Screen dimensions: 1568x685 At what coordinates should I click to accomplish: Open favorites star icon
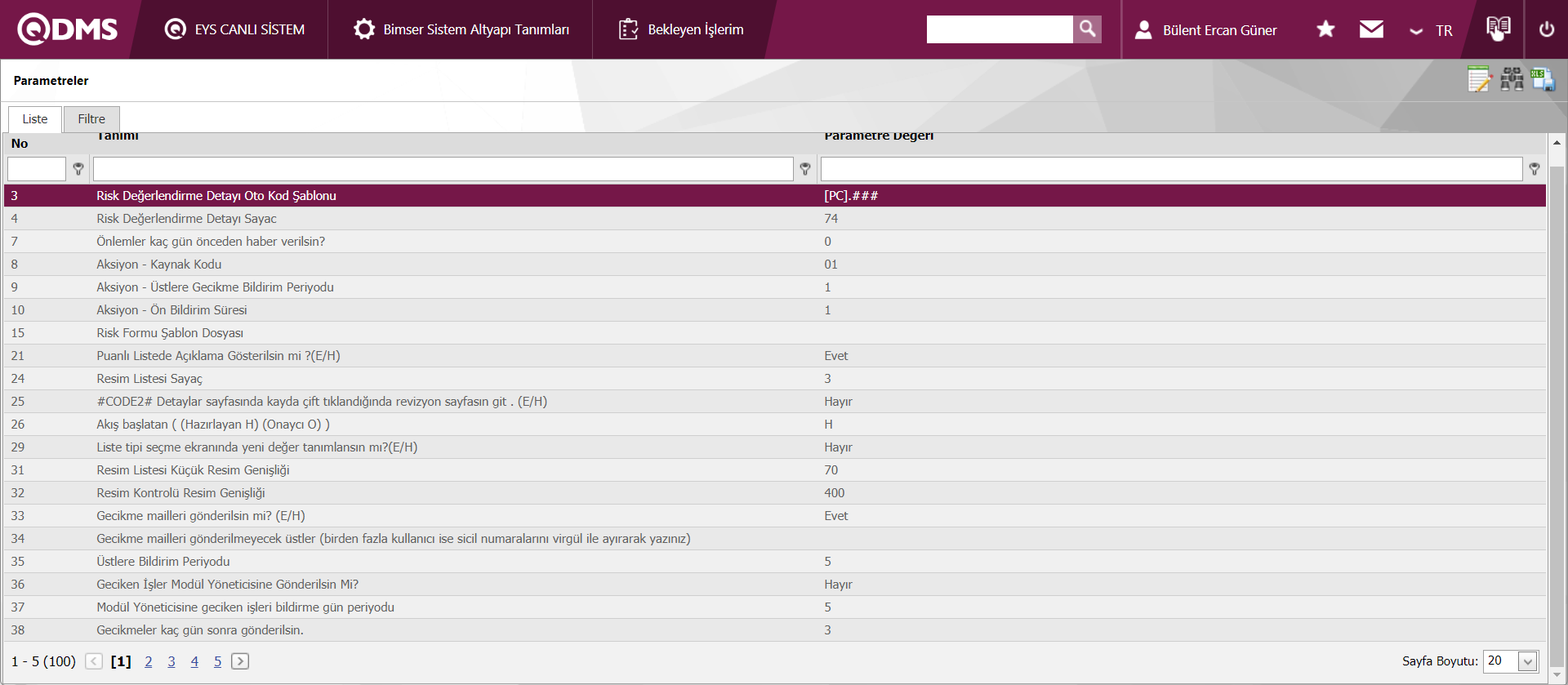(1325, 29)
